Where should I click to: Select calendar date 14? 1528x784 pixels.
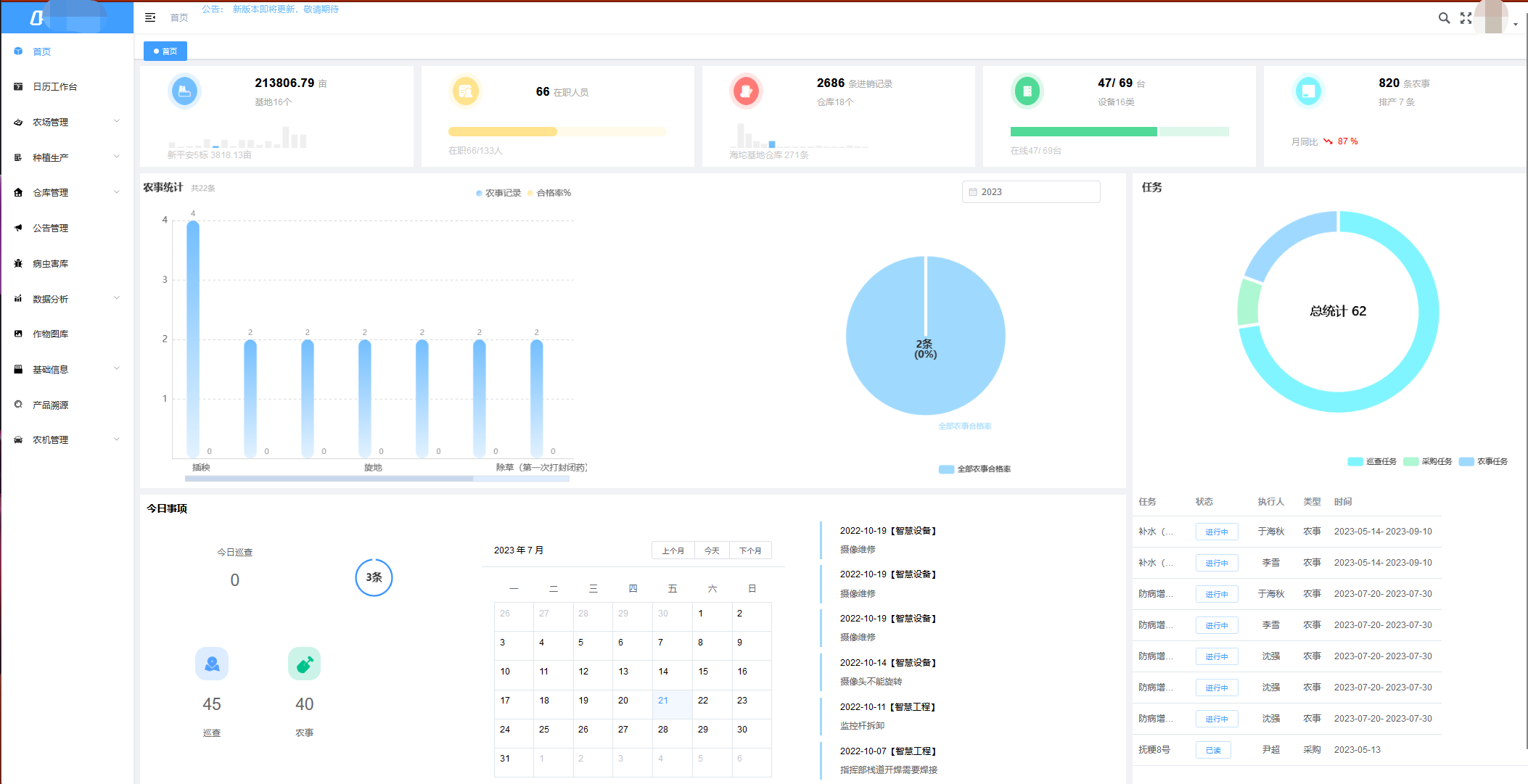click(x=672, y=675)
